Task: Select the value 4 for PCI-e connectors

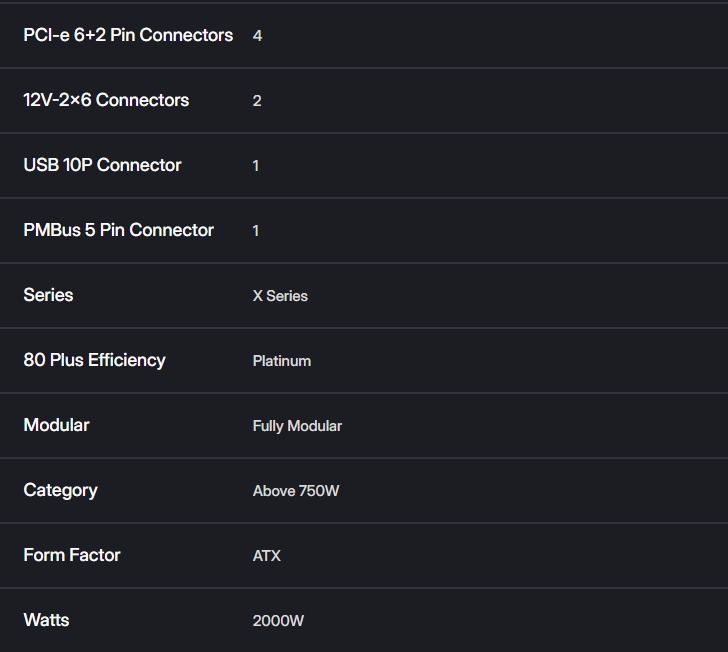Action: coord(257,36)
